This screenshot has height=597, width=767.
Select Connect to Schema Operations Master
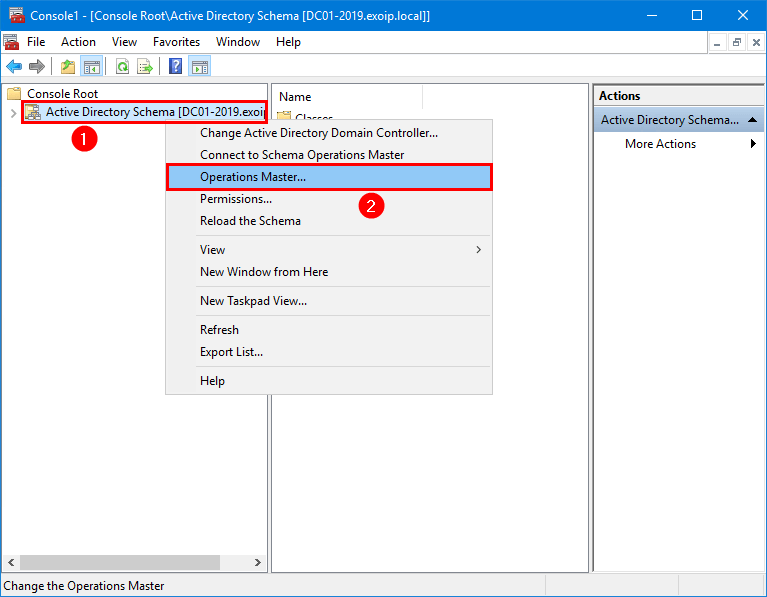[329, 155]
